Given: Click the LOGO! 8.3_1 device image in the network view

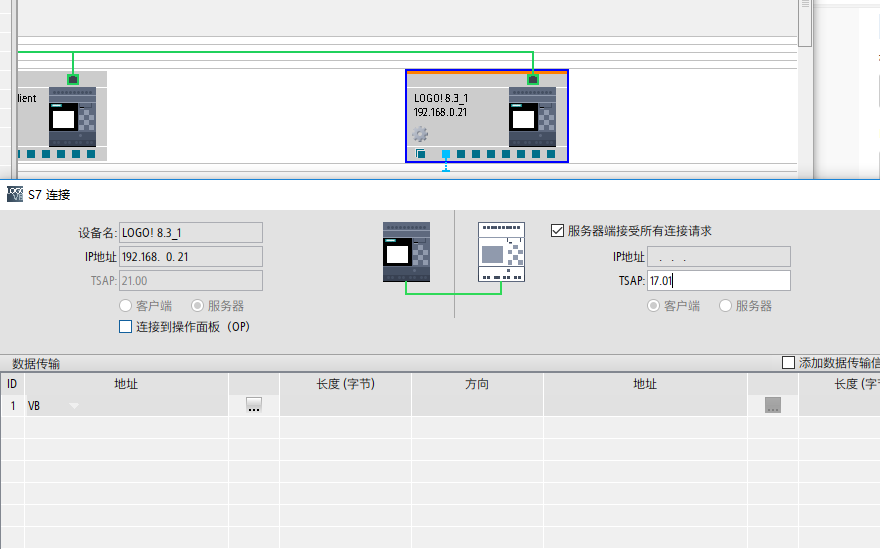Looking at the screenshot, I should tap(532, 117).
